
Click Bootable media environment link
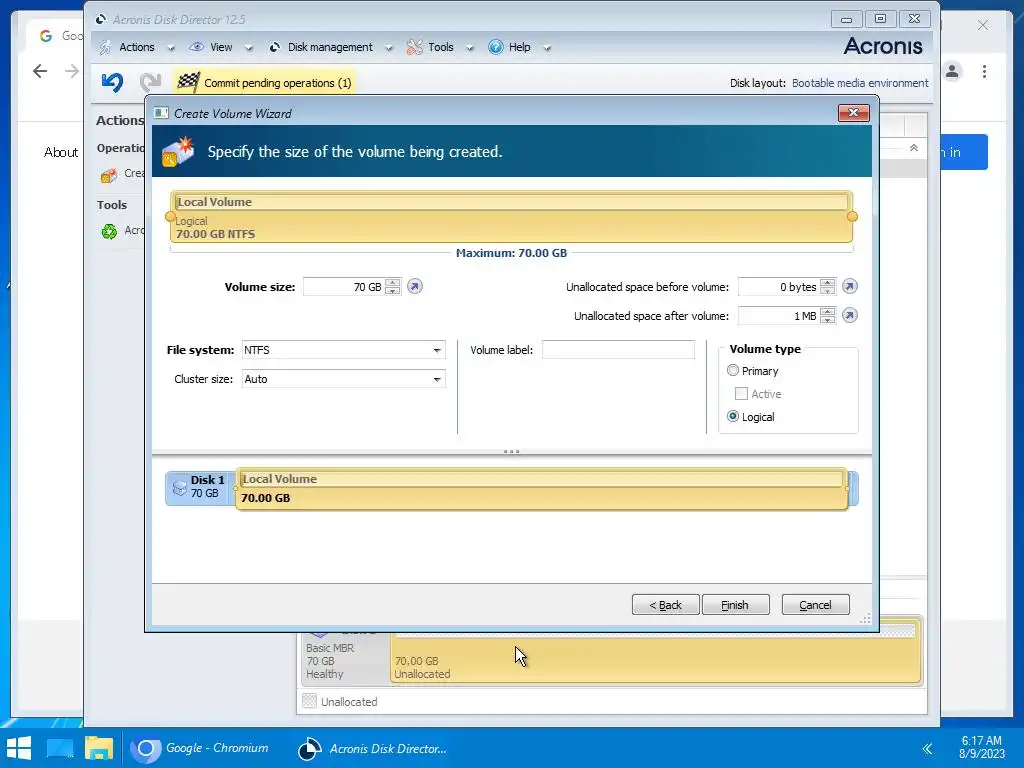click(x=860, y=83)
